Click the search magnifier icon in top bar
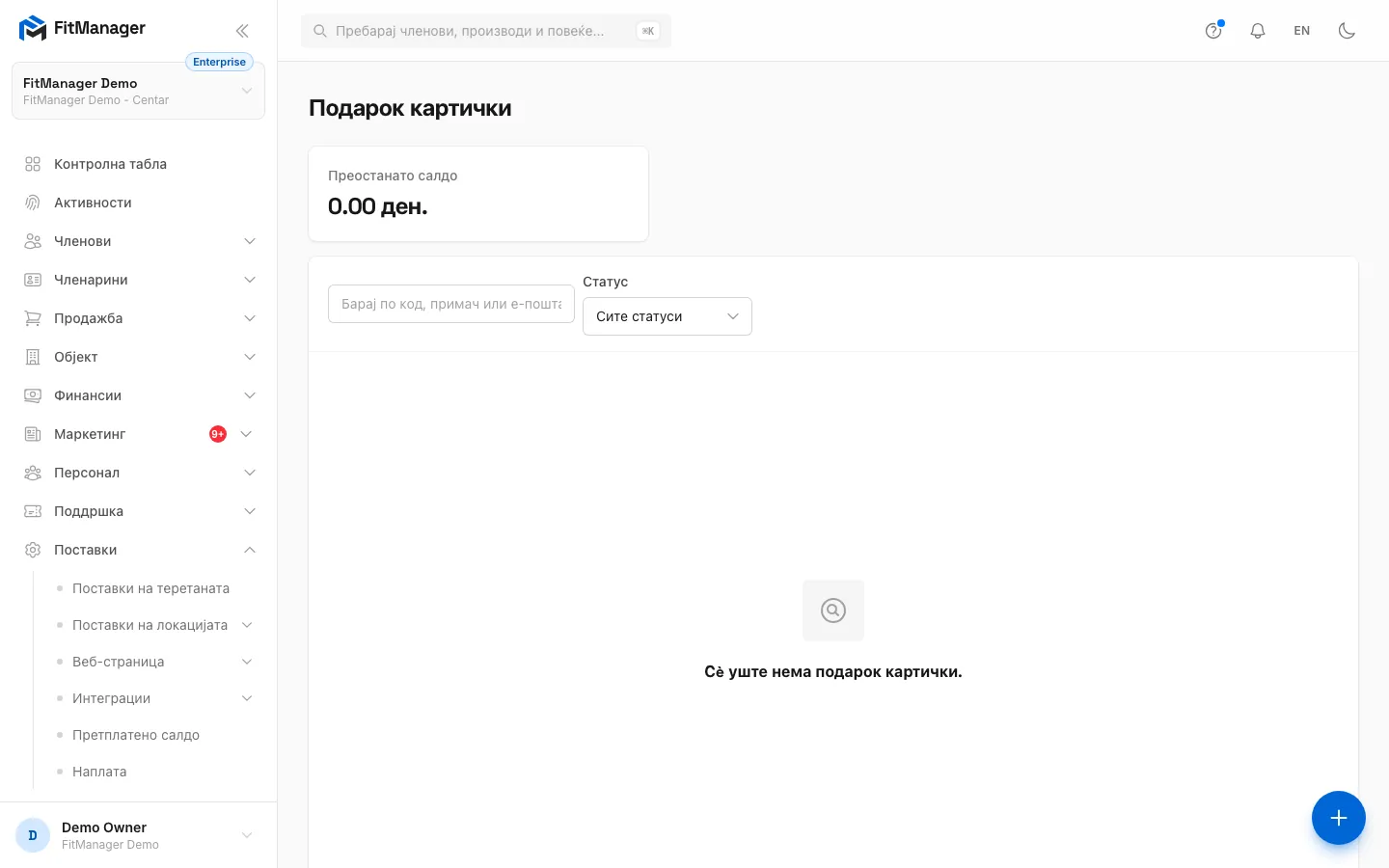This screenshot has height=868, width=1389. click(320, 31)
